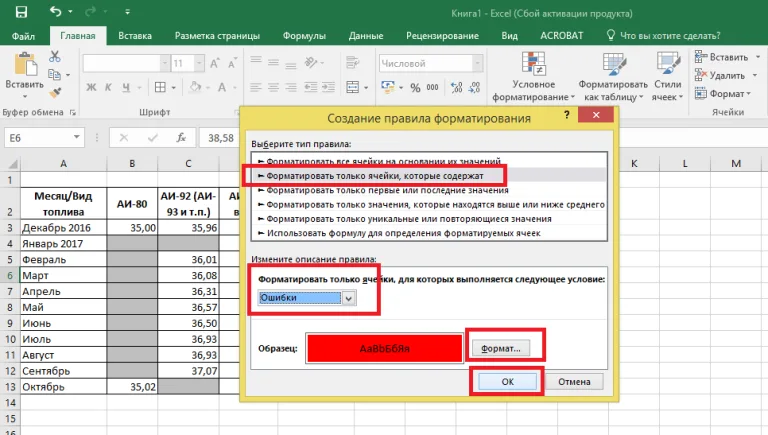
Task: Copy selection with the copy icon
Action: (54, 74)
